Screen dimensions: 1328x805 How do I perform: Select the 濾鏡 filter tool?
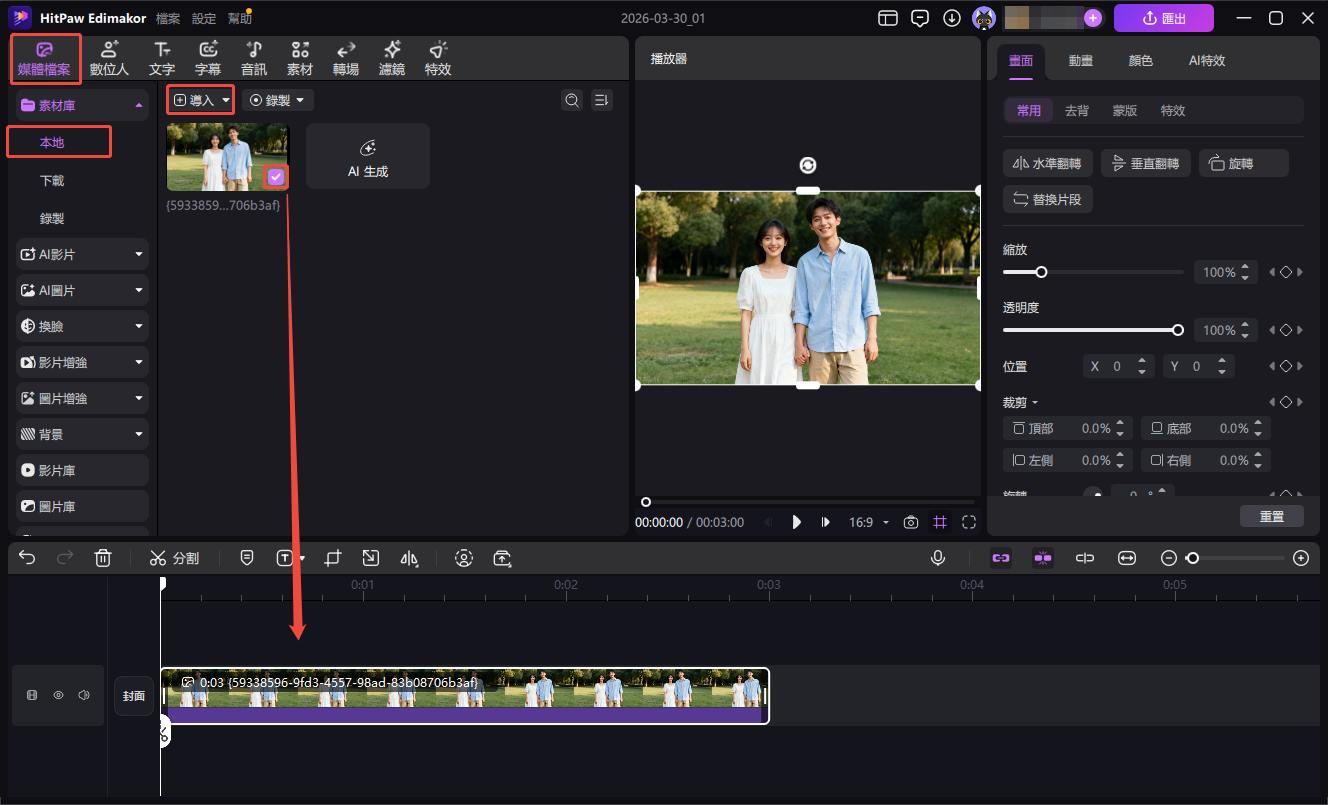392,58
